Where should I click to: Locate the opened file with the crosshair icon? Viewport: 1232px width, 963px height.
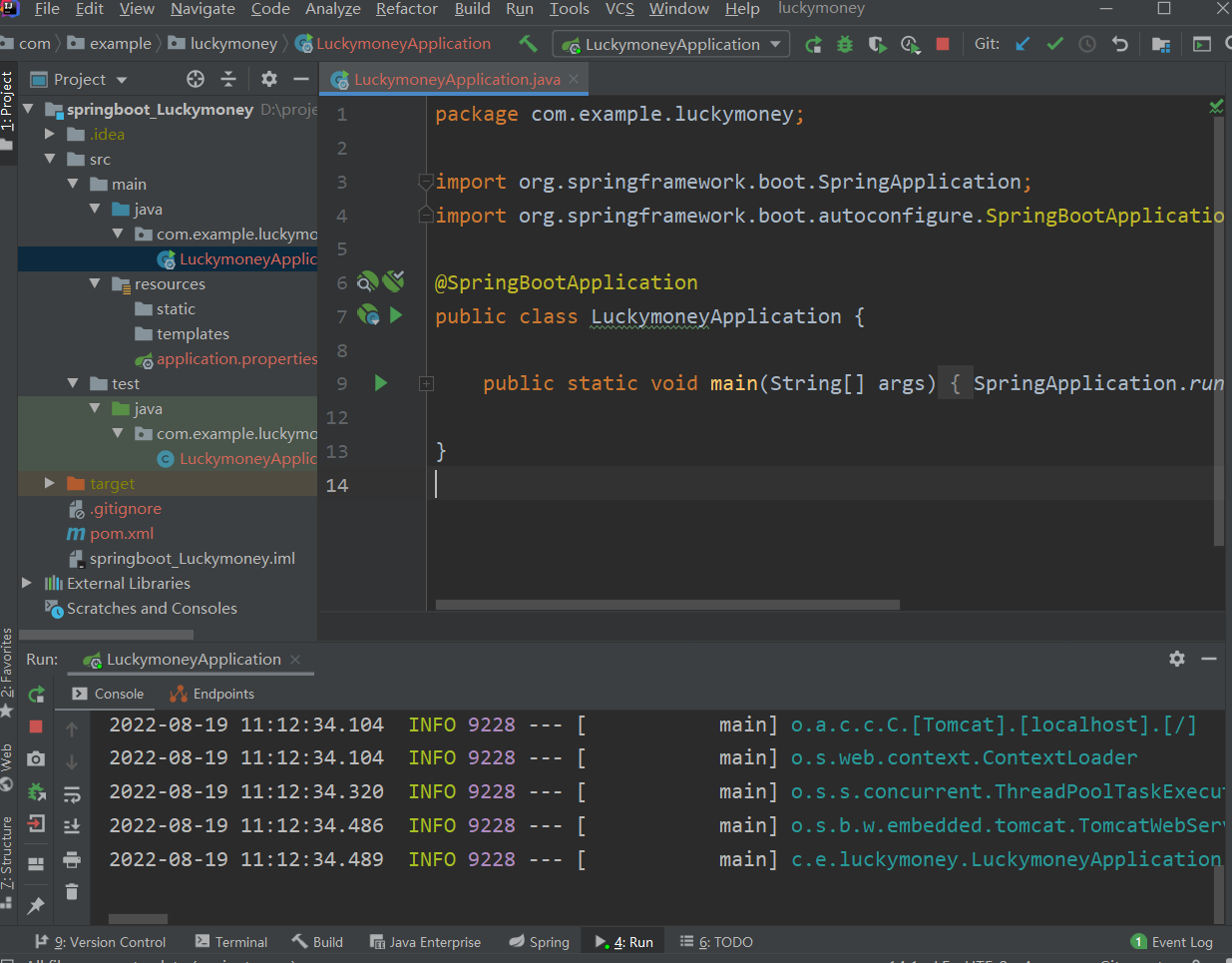196,79
